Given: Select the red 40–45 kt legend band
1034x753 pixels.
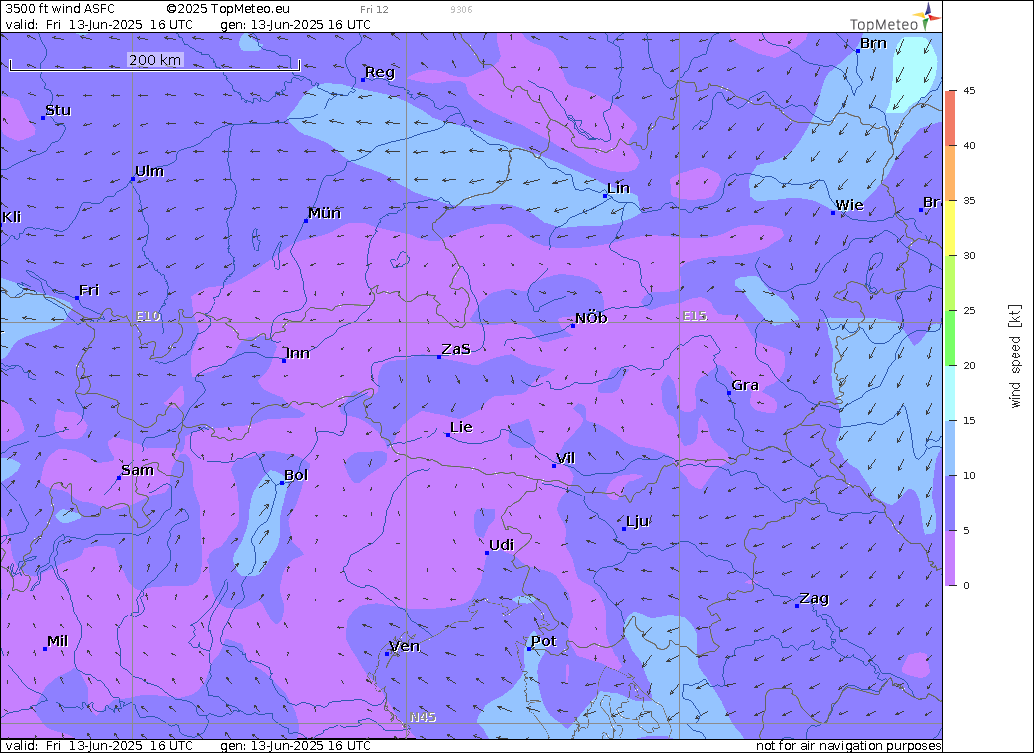Looking at the screenshot, I should click(x=950, y=118).
